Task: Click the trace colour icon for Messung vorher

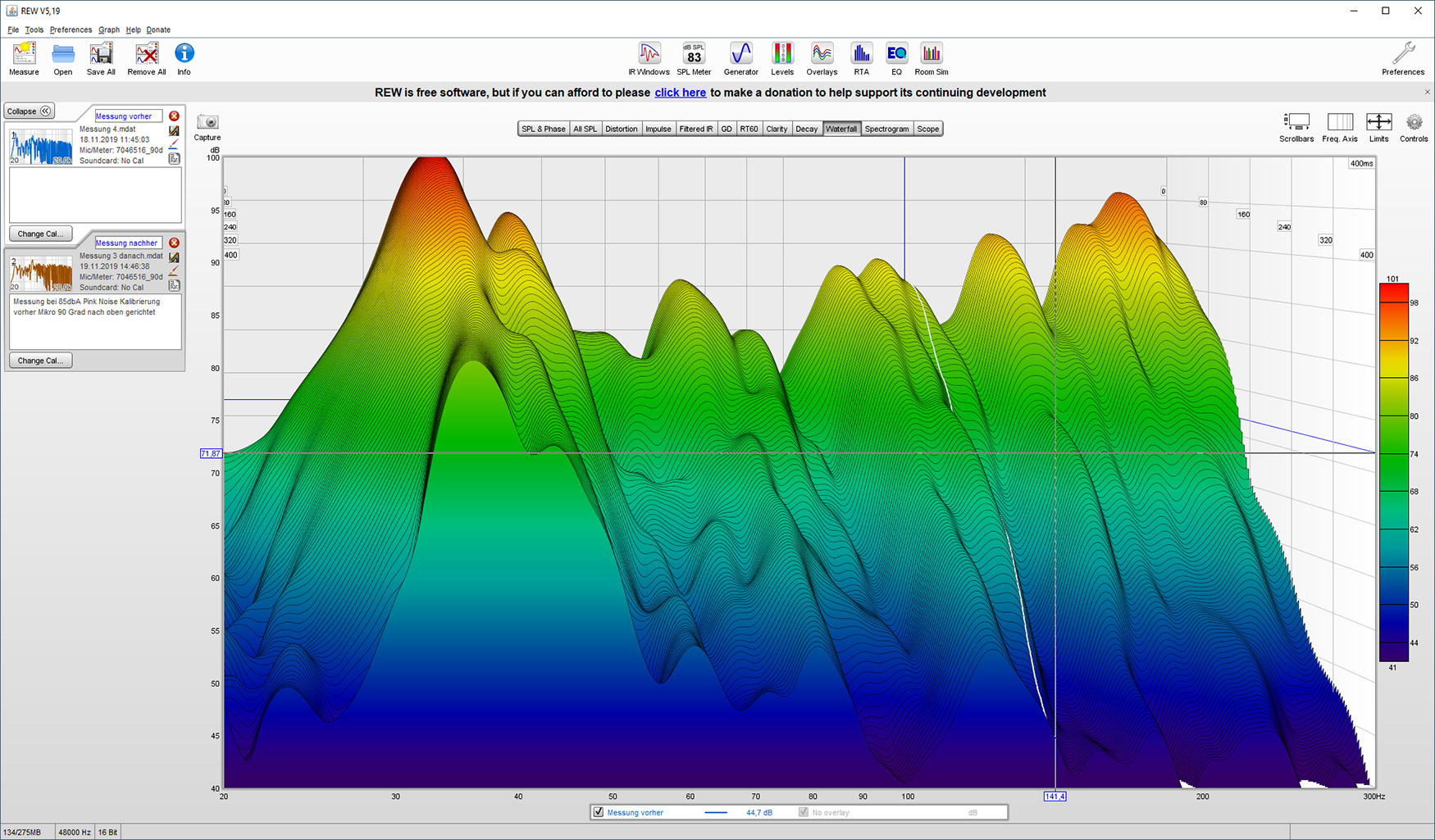Action: pyautogui.click(x=174, y=144)
